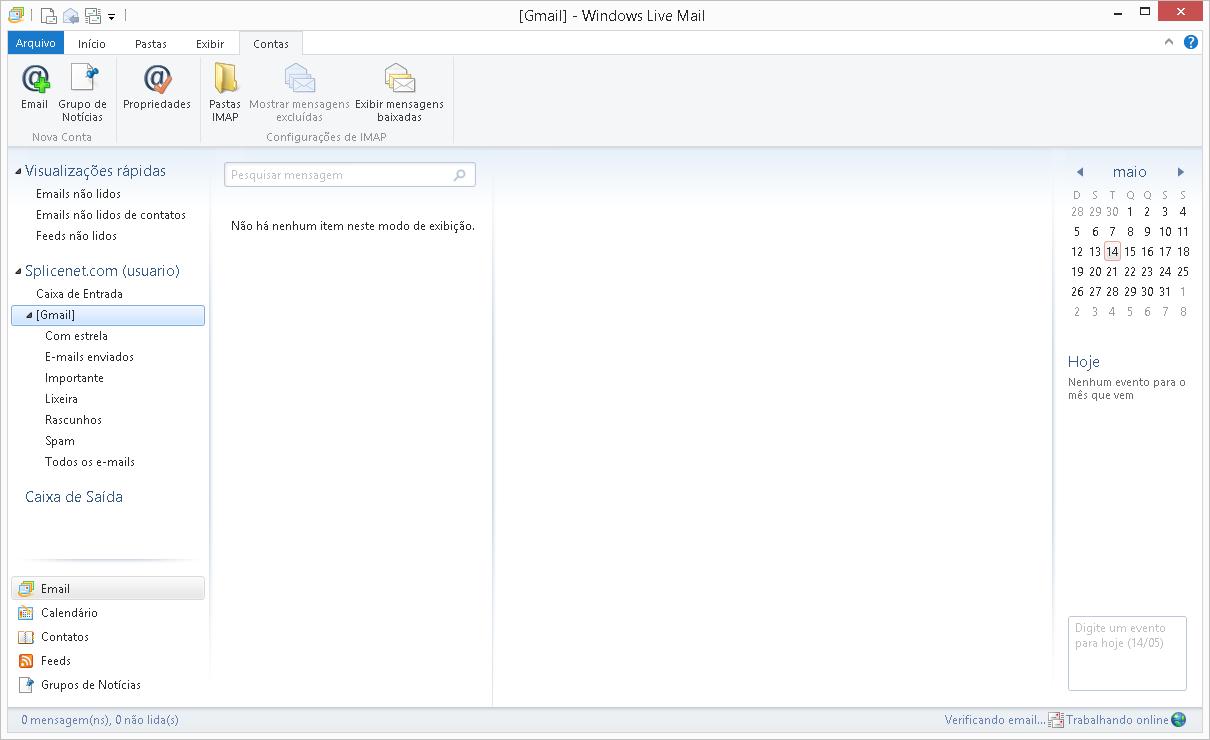Click the reply quick access icon
The height and width of the screenshot is (740, 1210).
71,16
